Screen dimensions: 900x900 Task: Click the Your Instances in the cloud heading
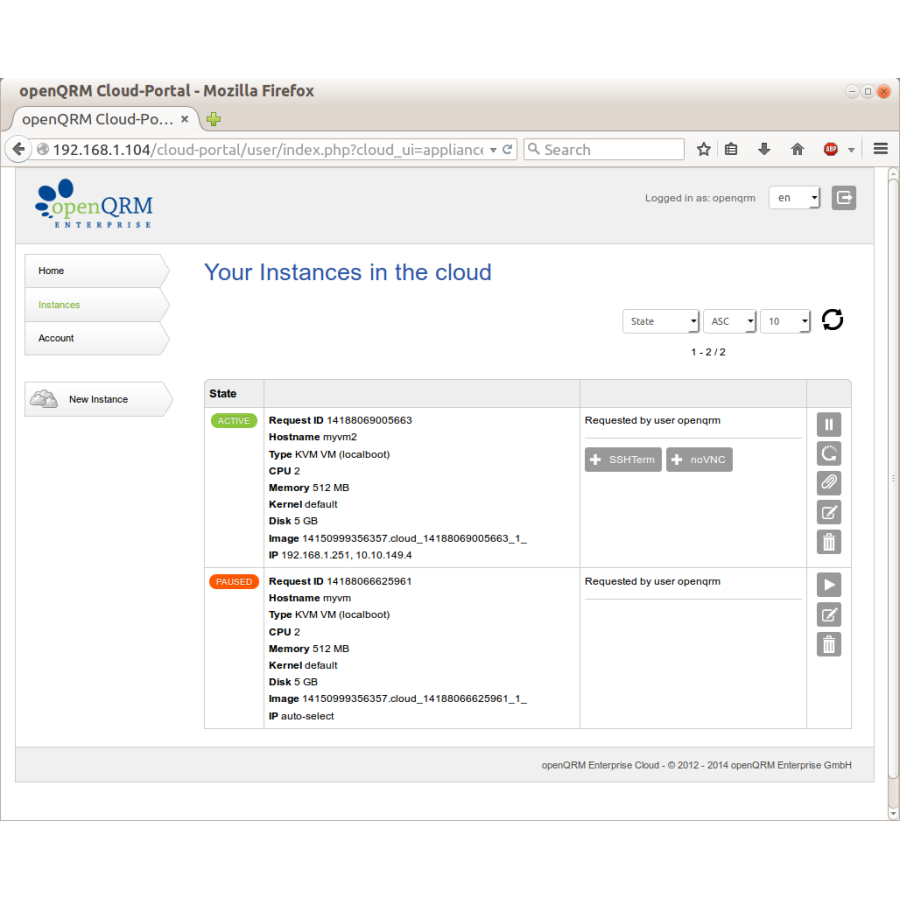click(x=348, y=272)
